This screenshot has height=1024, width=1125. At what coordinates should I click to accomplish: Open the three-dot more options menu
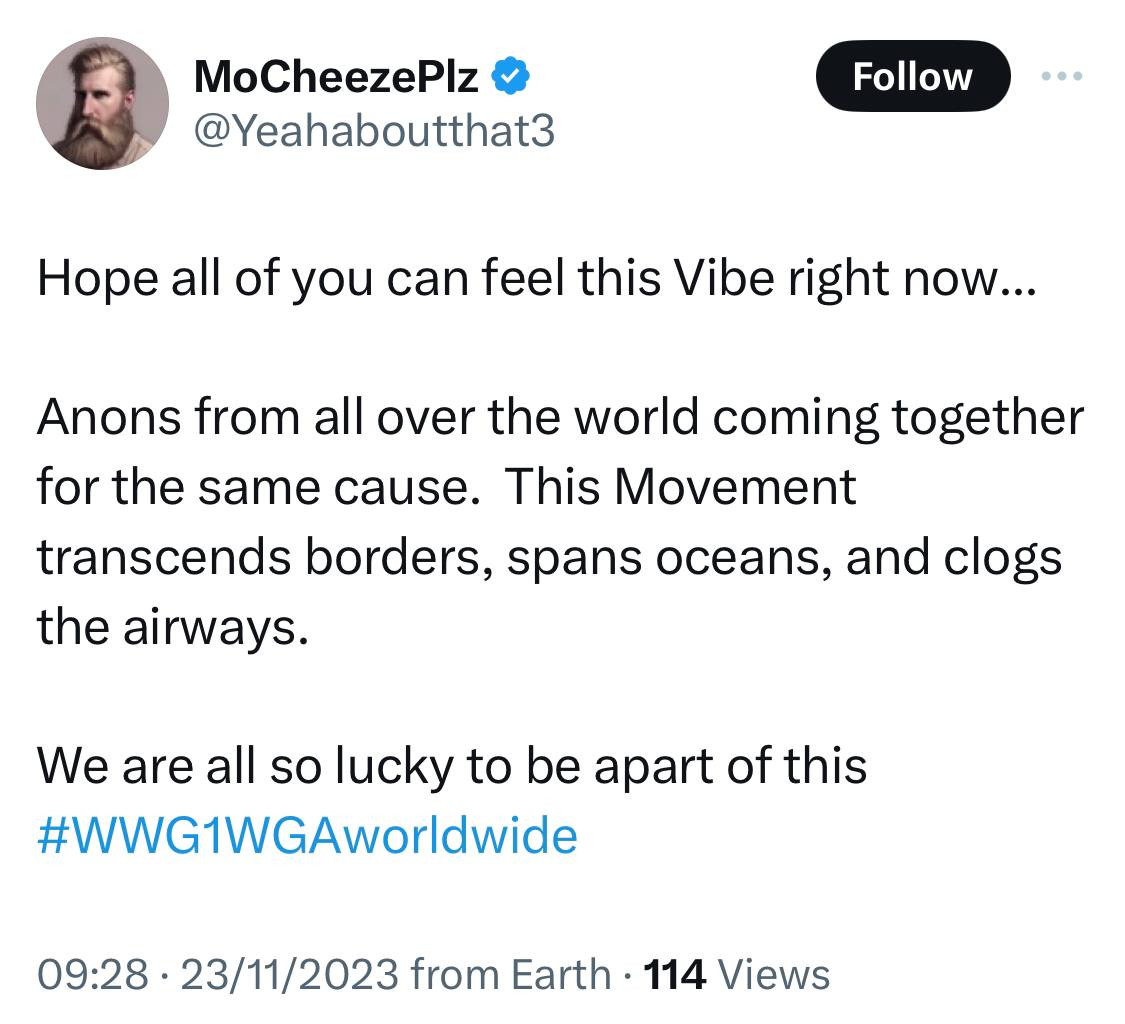point(1062,76)
